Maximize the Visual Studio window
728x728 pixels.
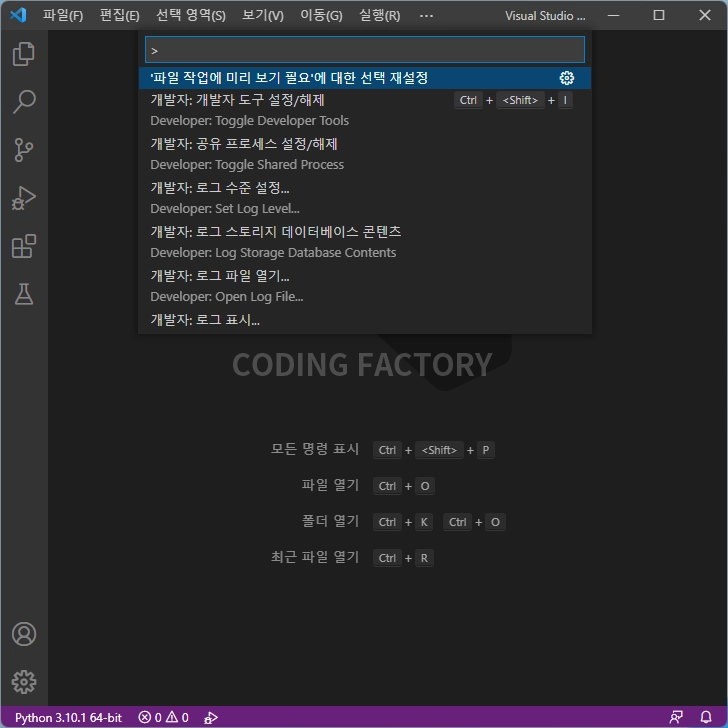[659, 15]
